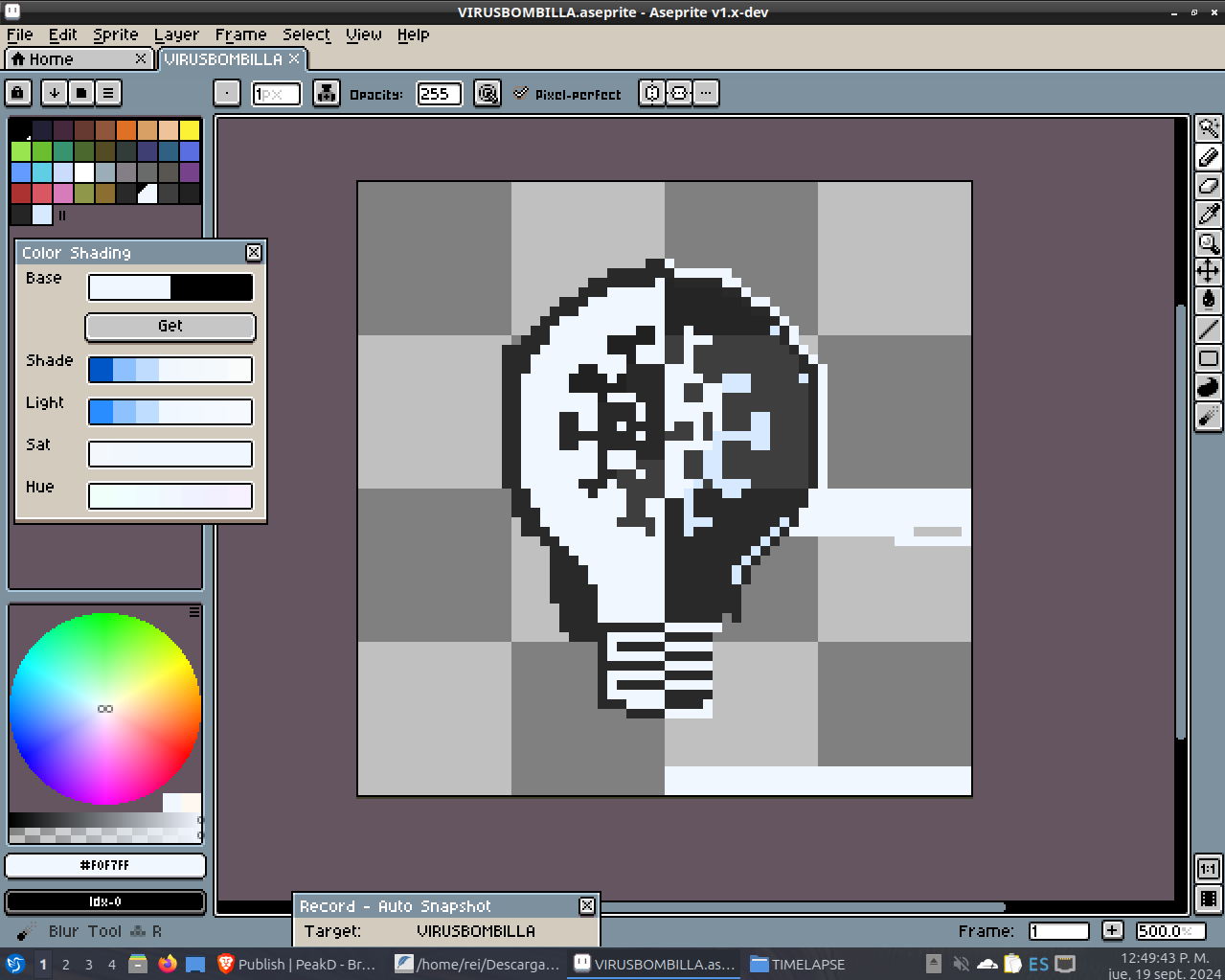1225x980 pixels.
Task: Click the palette edit lock icon
Action: (18, 93)
